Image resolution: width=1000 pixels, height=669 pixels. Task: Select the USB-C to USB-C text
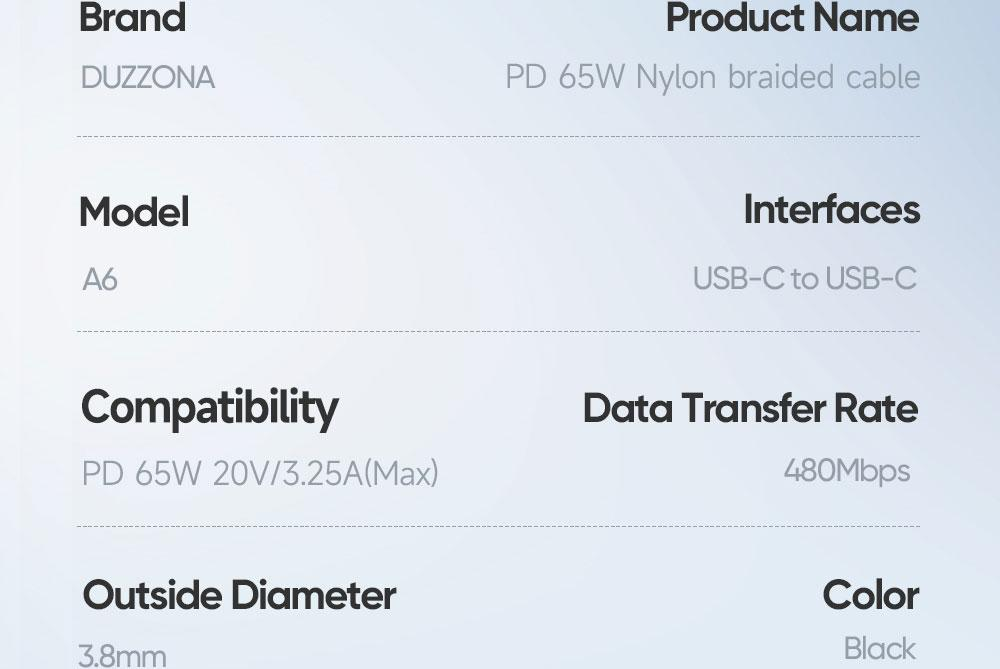tap(805, 278)
